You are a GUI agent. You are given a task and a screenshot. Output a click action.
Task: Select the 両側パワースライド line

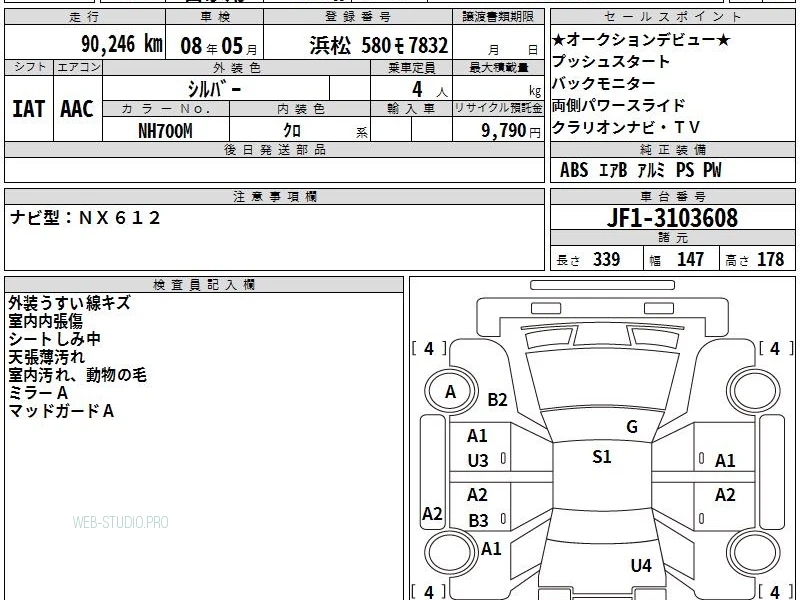pos(618,105)
